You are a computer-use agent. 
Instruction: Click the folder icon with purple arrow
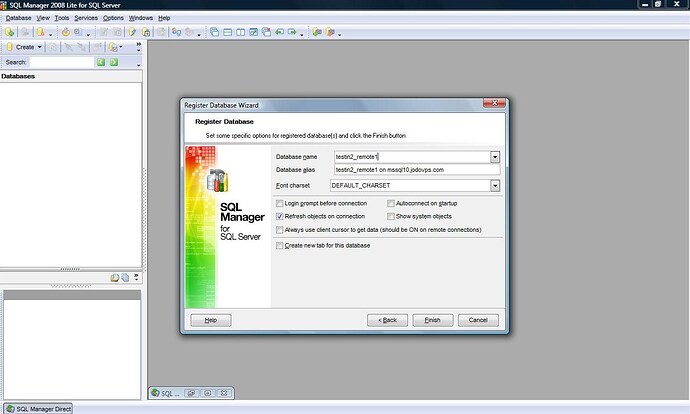coord(330,32)
